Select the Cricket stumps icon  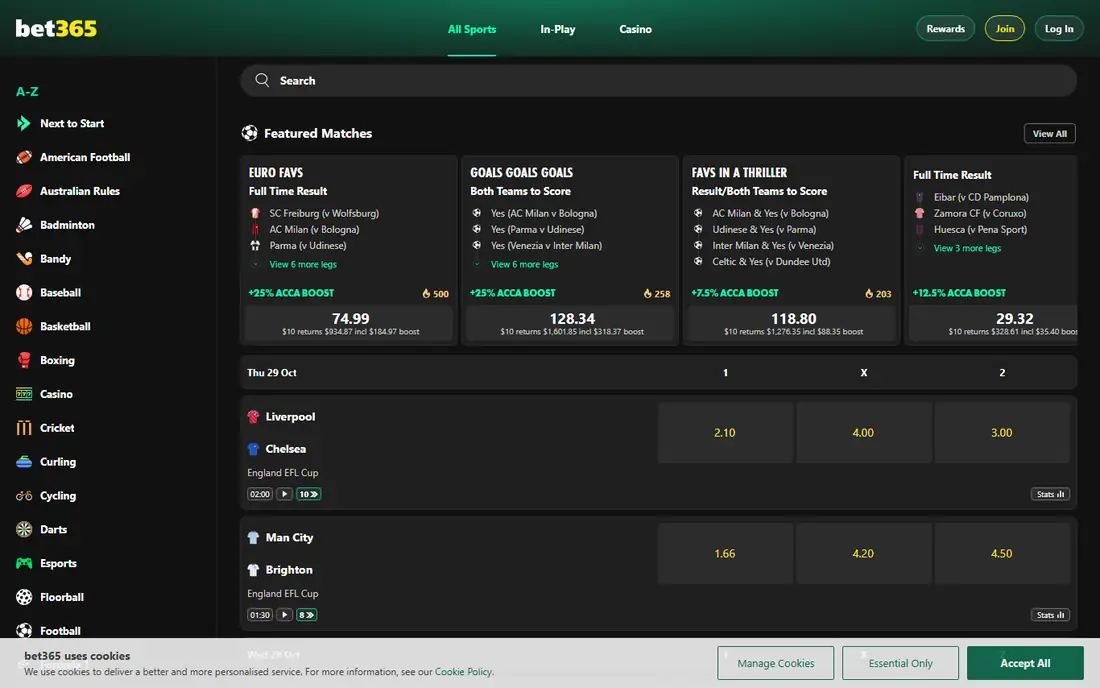[x=24, y=428]
